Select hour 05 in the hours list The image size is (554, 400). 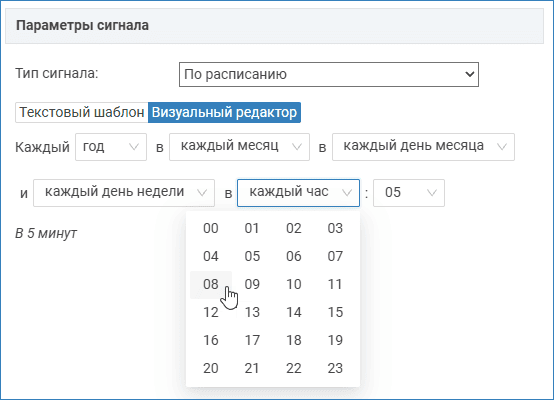252,257
